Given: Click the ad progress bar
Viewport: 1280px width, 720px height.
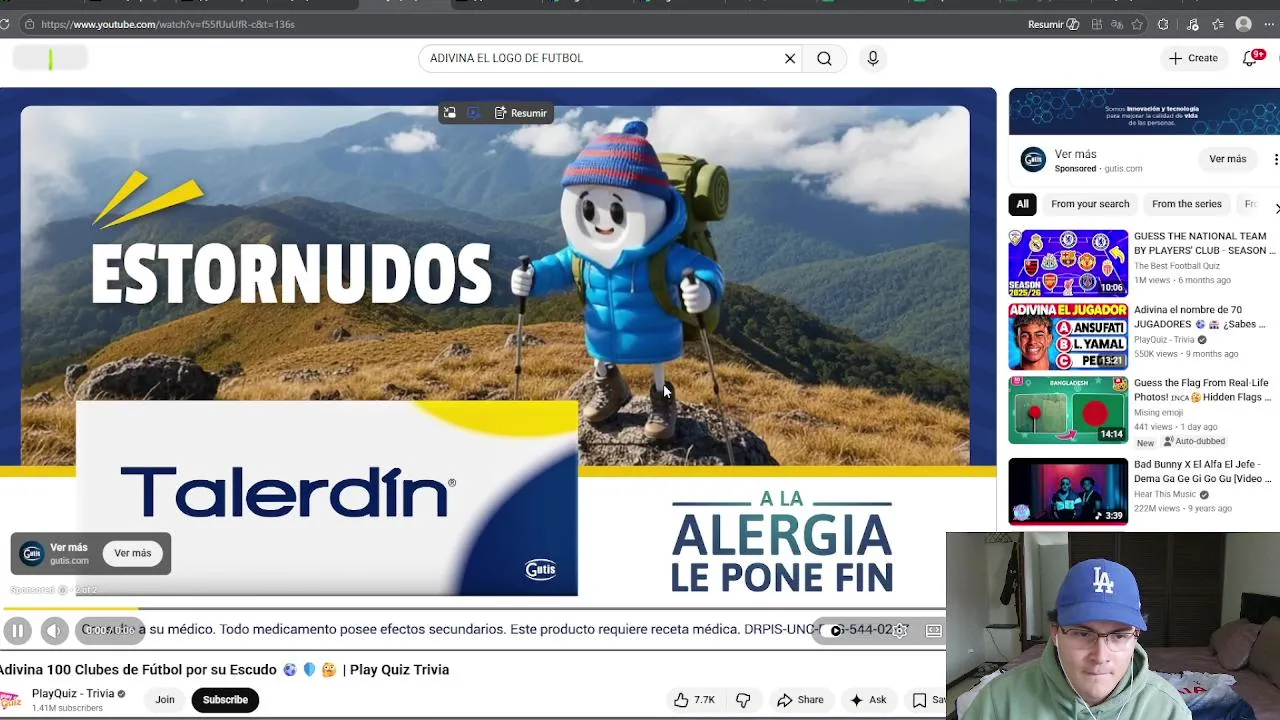Looking at the screenshot, I should (x=473, y=608).
